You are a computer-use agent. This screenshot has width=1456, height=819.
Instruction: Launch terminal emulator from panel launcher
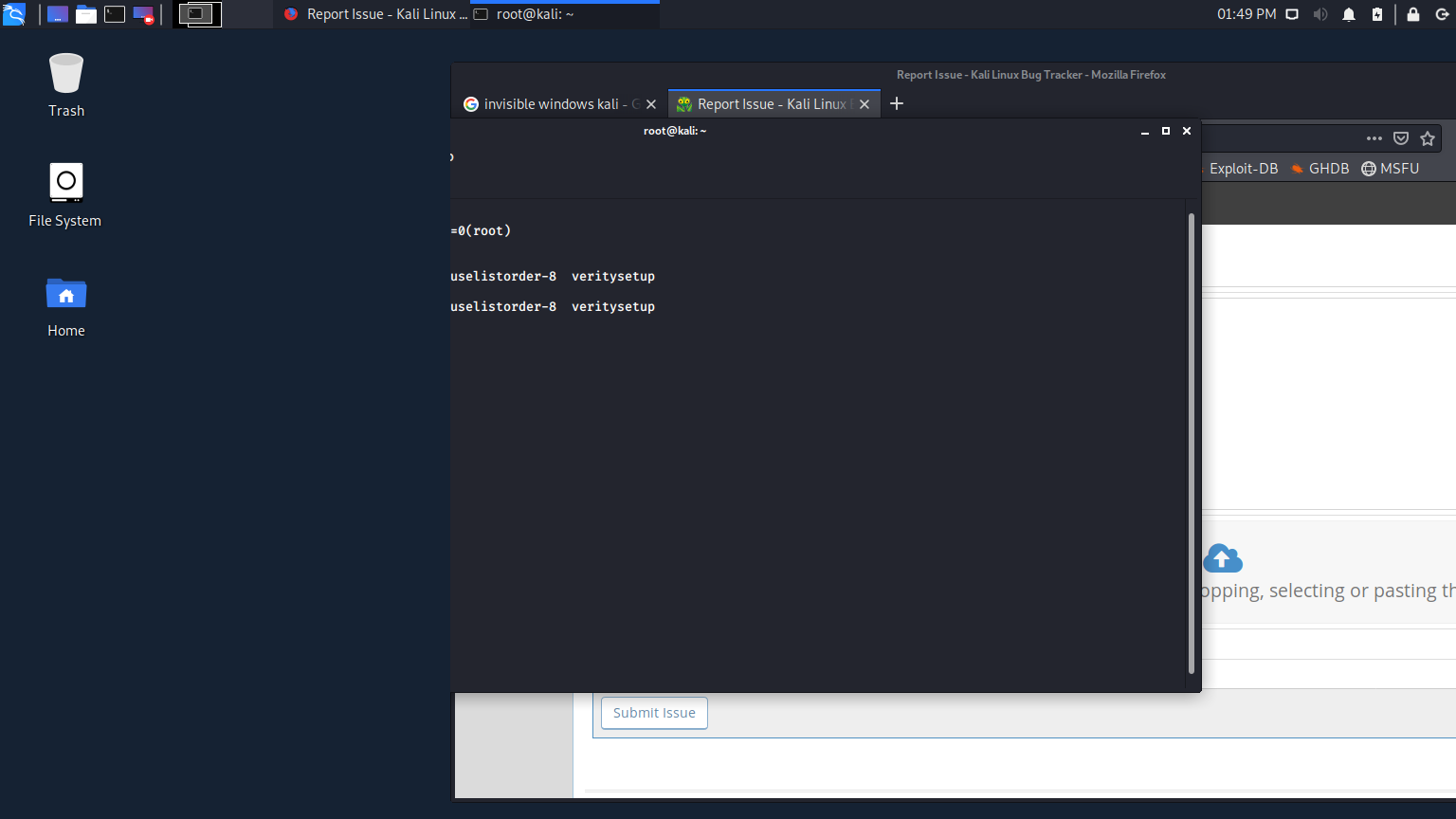tap(115, 14)
